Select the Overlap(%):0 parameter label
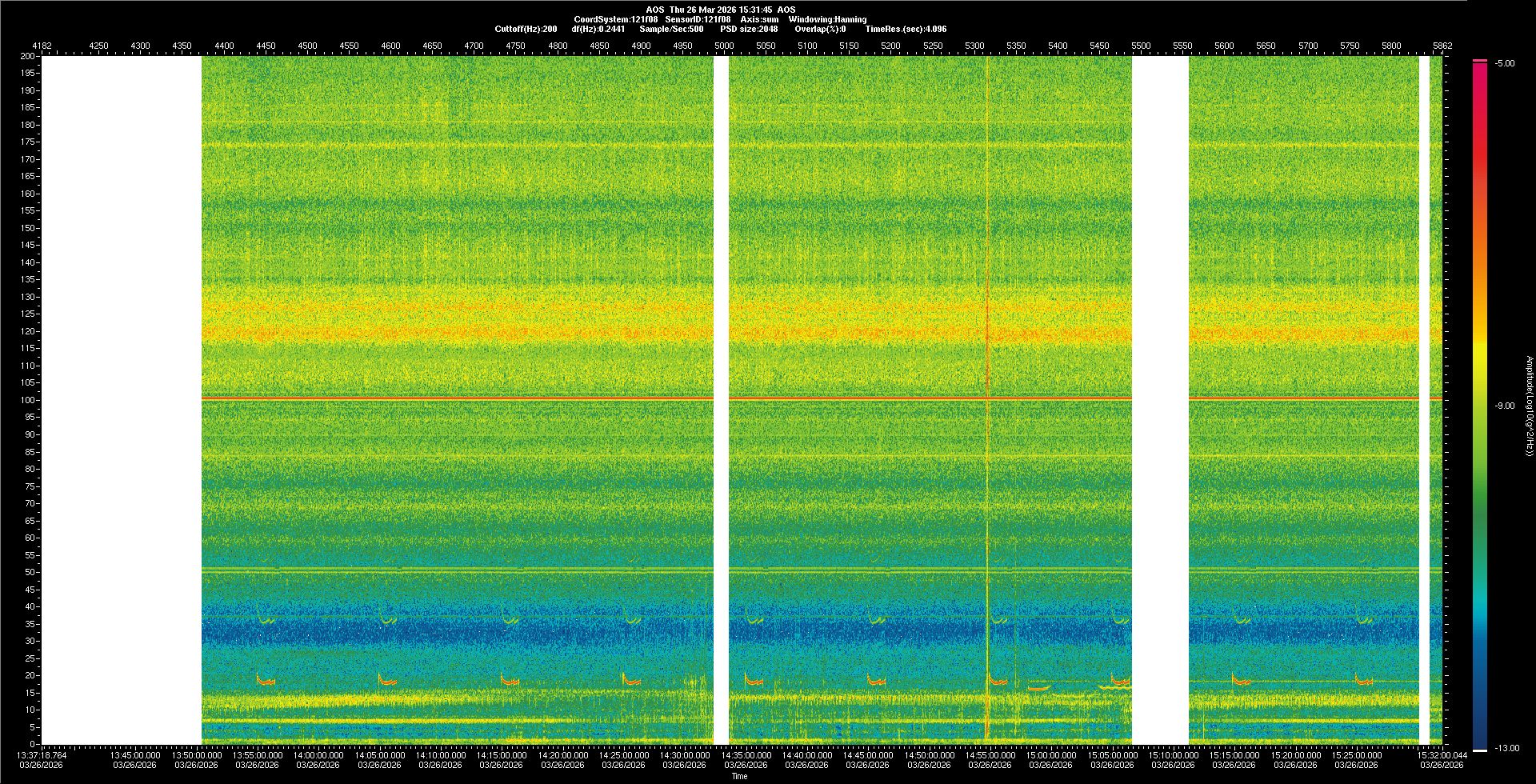Viewport: 1536px width, 784px height. tap(820, 29)
